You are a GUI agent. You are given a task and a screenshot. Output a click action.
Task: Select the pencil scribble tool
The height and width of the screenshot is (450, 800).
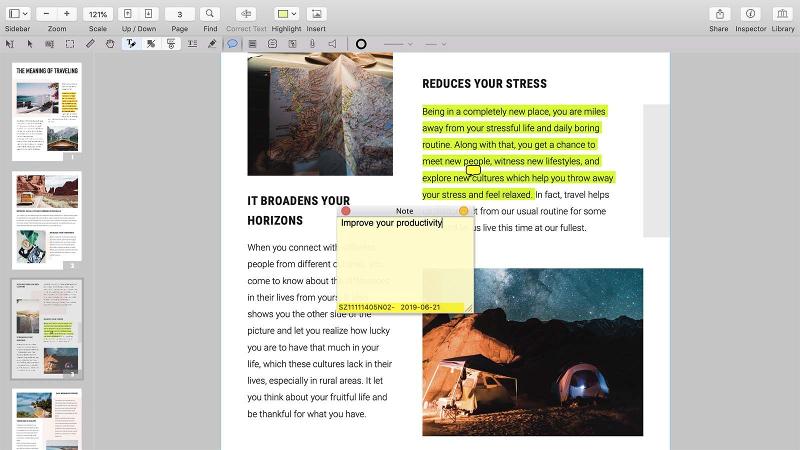point(90,44)
